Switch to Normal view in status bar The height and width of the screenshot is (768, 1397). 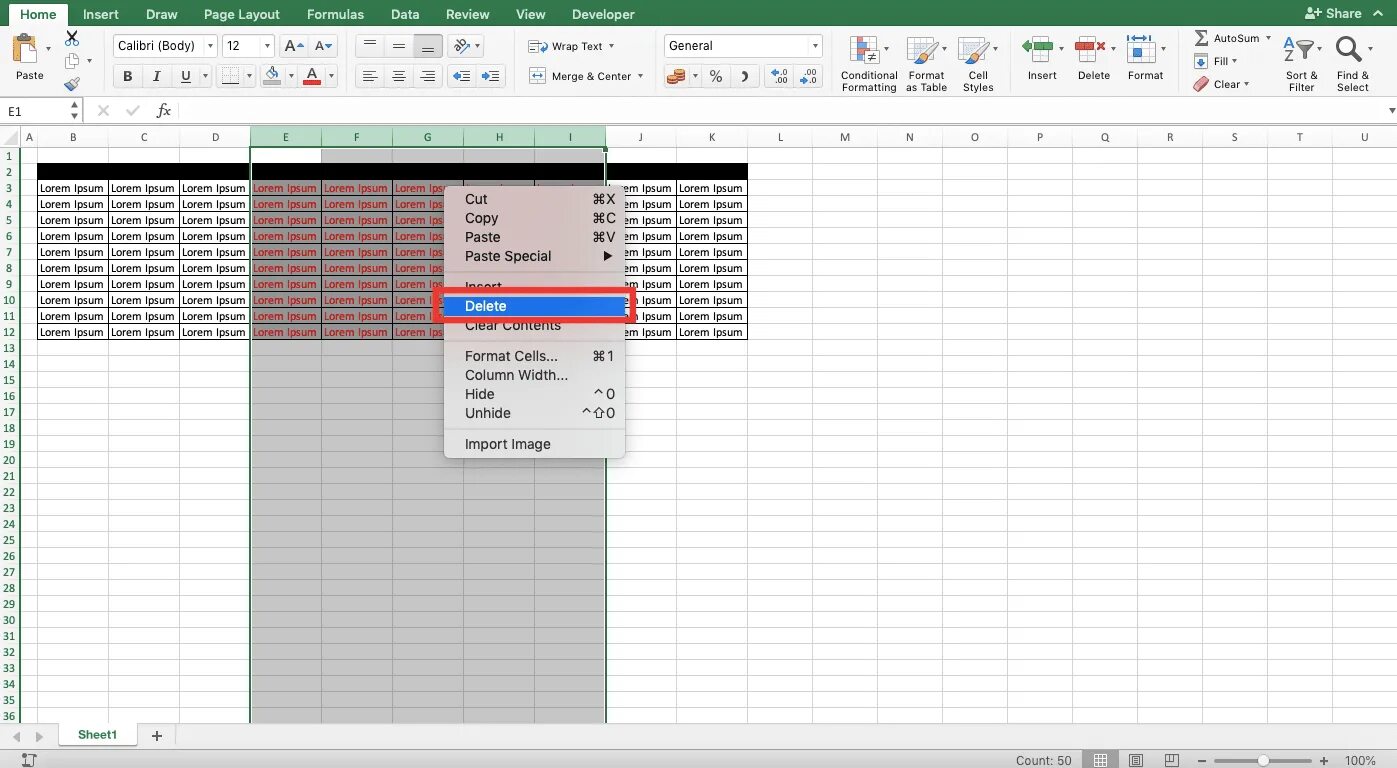coord(1101,760)
